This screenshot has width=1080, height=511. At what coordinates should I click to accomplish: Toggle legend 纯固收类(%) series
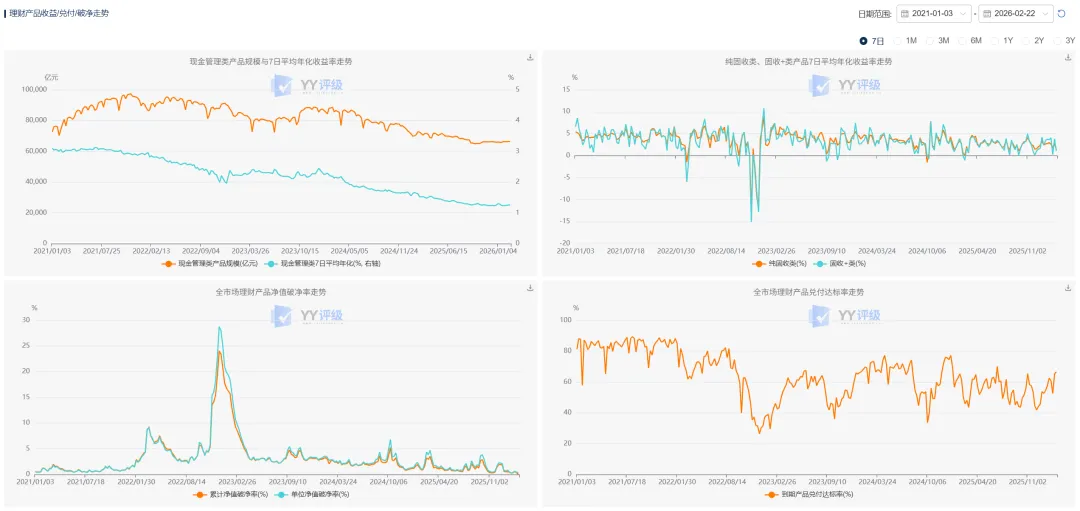[780, 264]
